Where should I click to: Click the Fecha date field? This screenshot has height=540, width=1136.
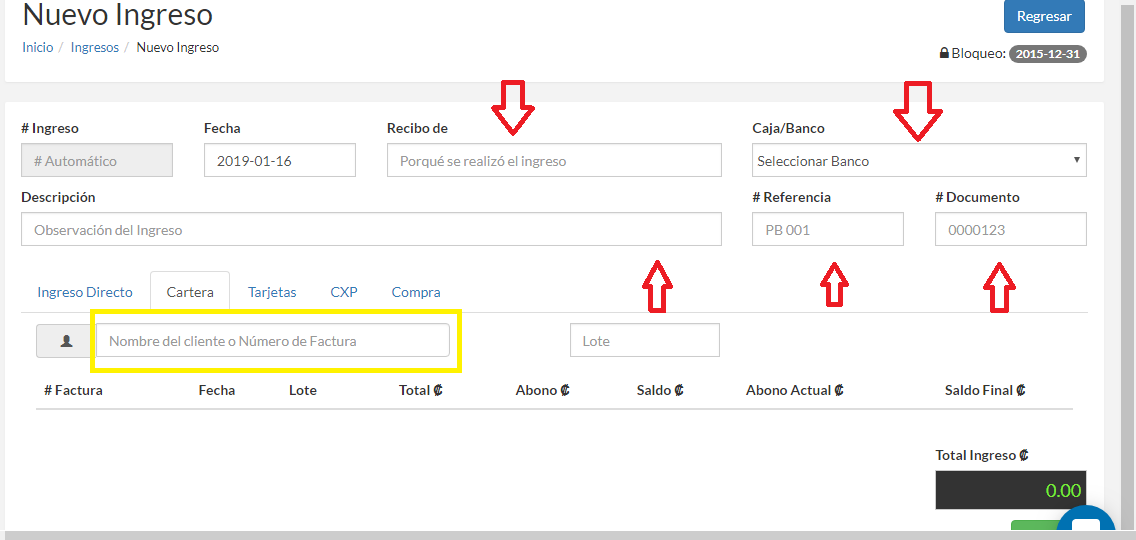(x=279, y=161)
